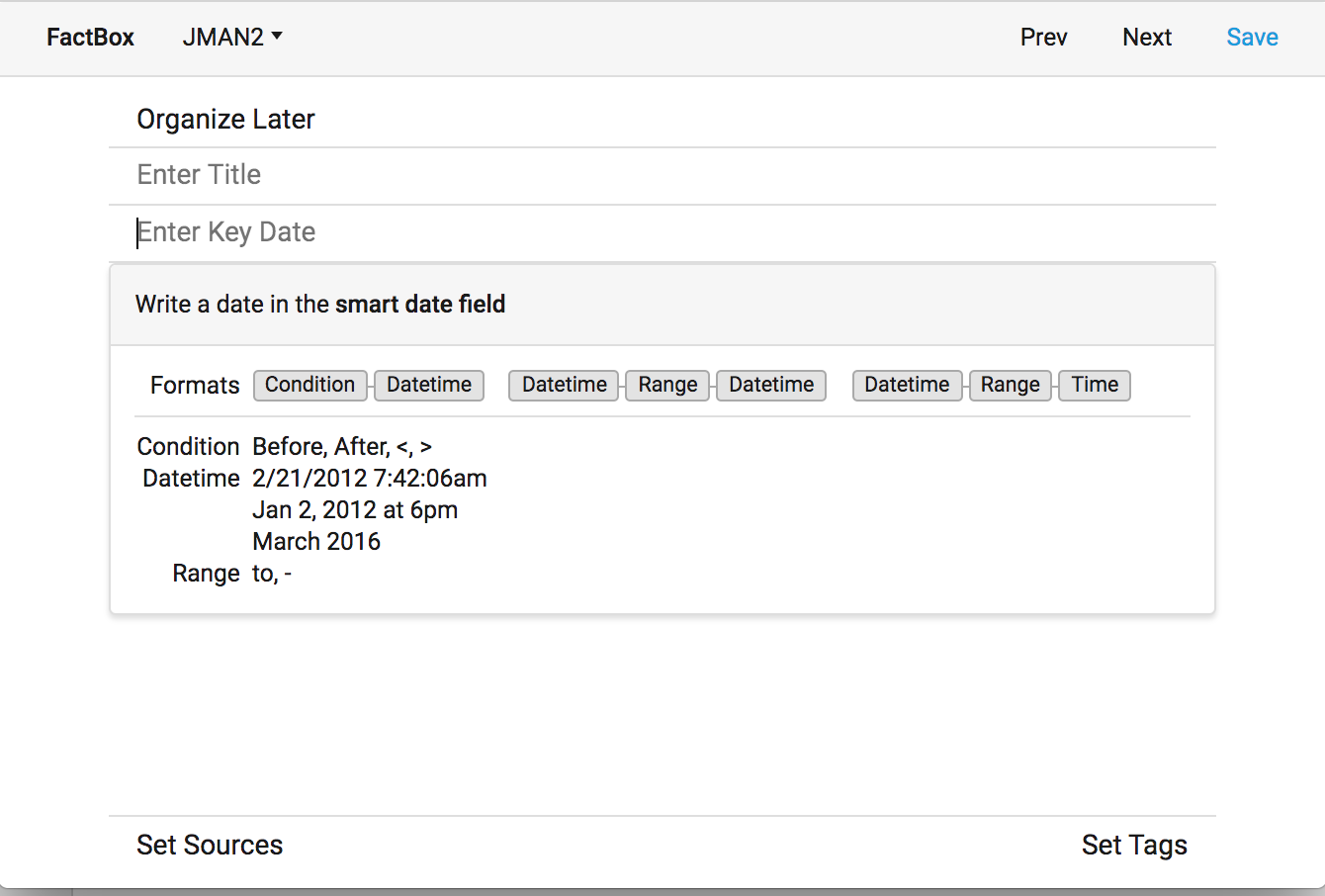Select Datetime chip in the Datetime-Range-Time format
1325x896 pixels.
click(x=907, y=385)
